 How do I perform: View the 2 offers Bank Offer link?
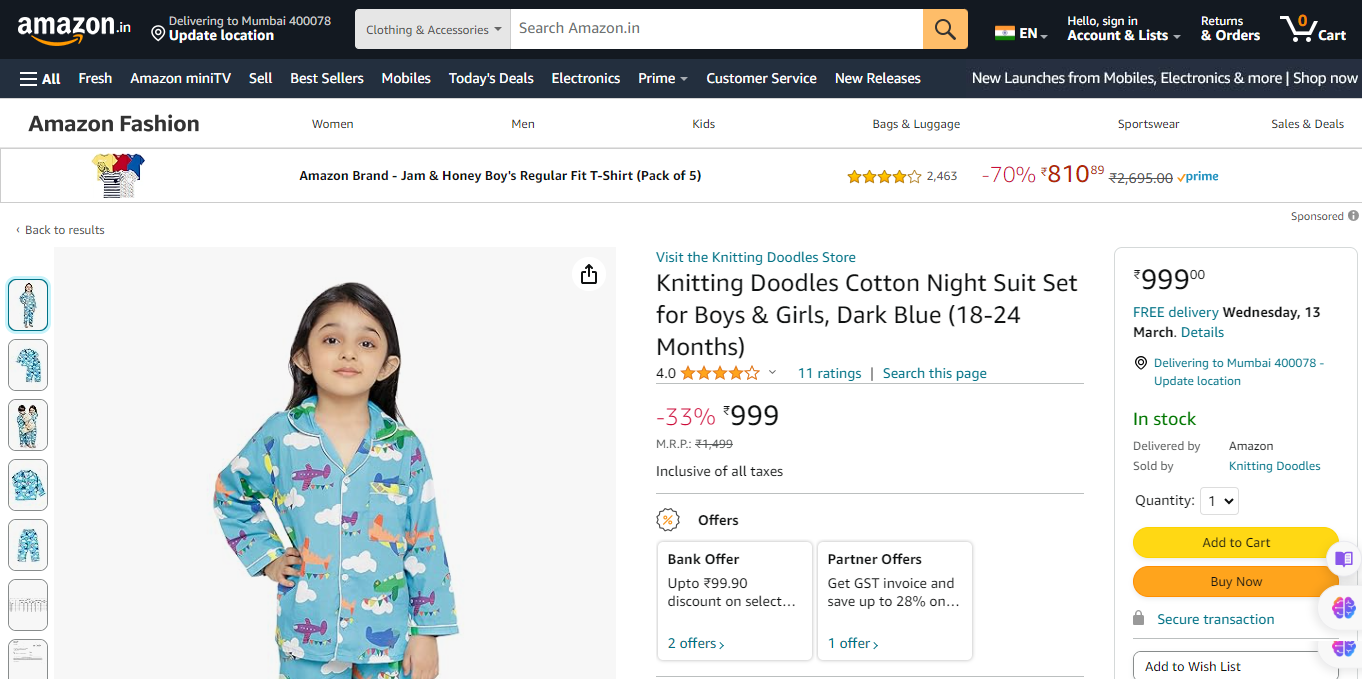[696, 643]
